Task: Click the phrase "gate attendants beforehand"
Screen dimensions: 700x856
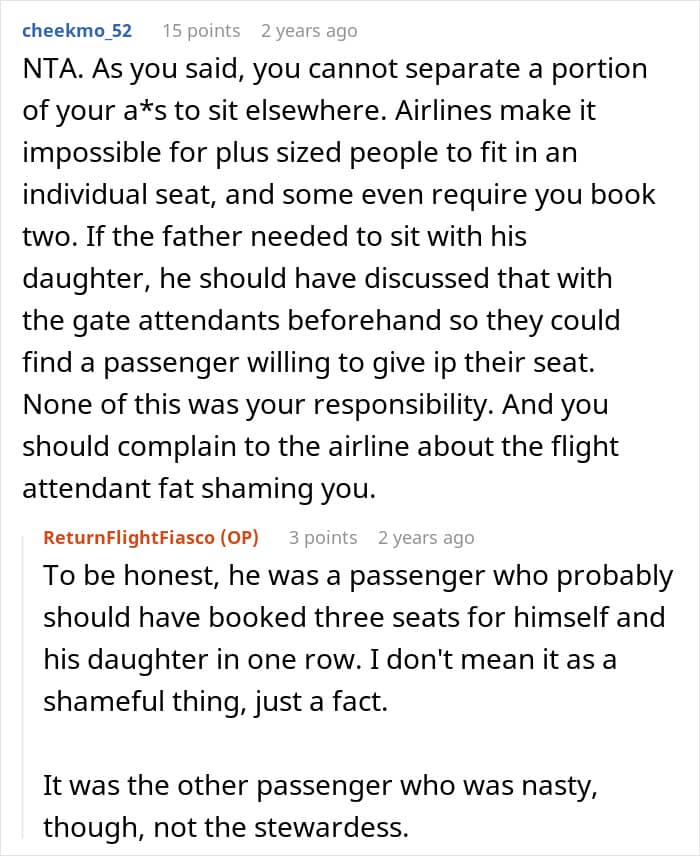Action: (x=257, y=321)
